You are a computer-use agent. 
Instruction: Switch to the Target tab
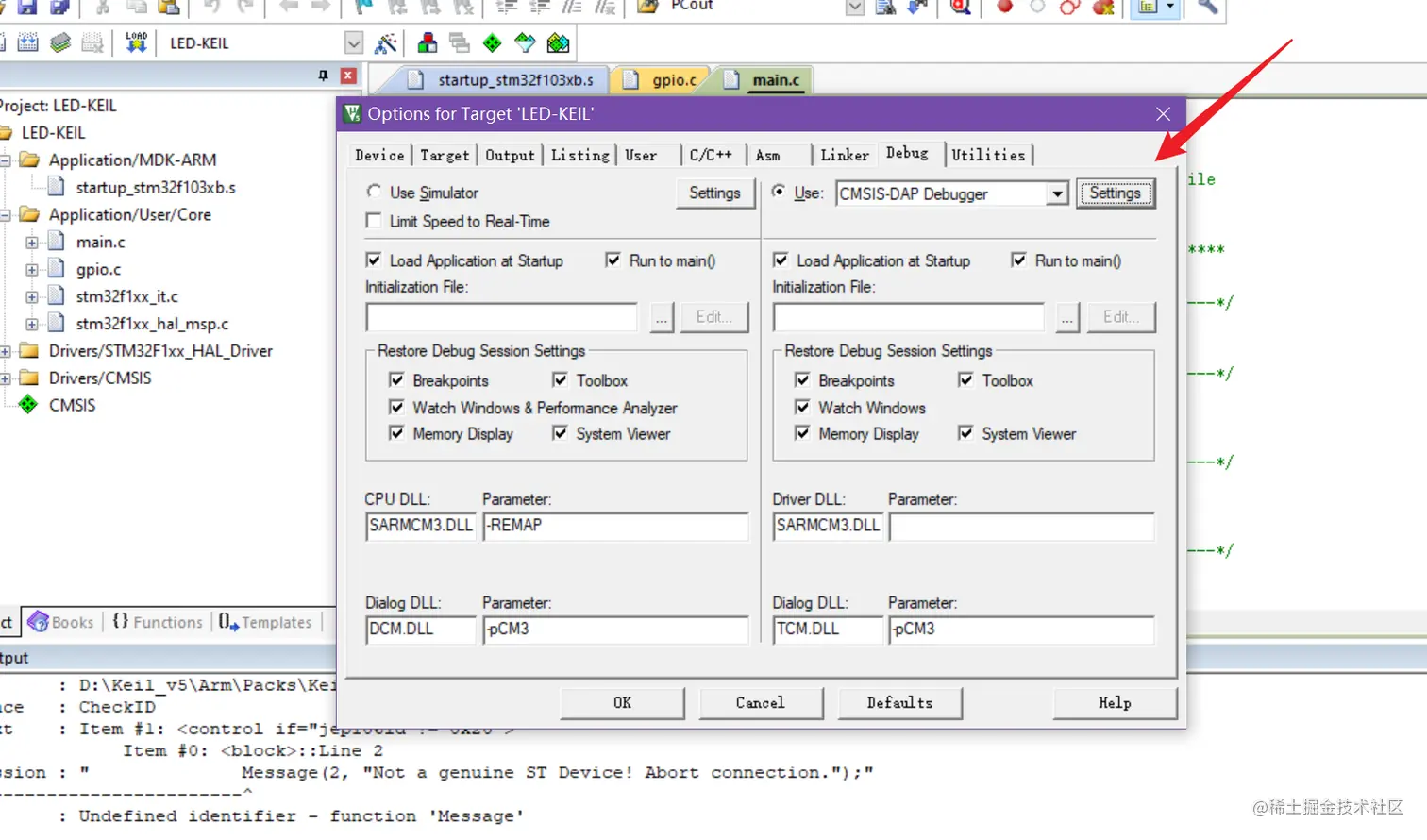tap(445, 155)
